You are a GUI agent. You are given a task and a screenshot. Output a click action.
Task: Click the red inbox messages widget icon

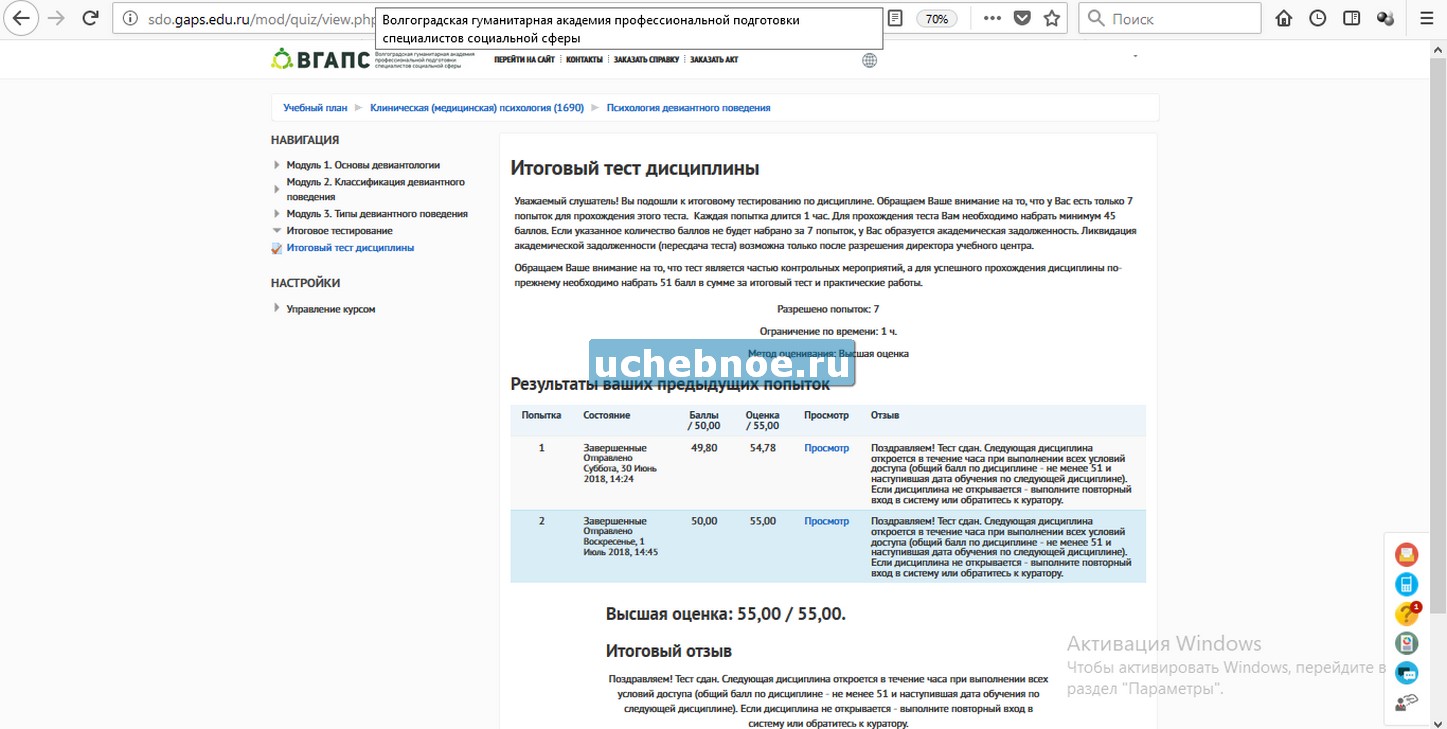pyautogui.click(x=1407, y=554)
